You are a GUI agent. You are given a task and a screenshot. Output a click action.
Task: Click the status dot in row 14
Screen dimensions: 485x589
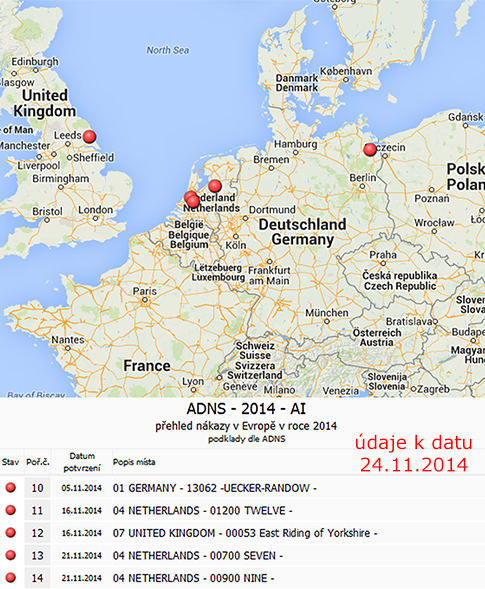pos(11,577)
